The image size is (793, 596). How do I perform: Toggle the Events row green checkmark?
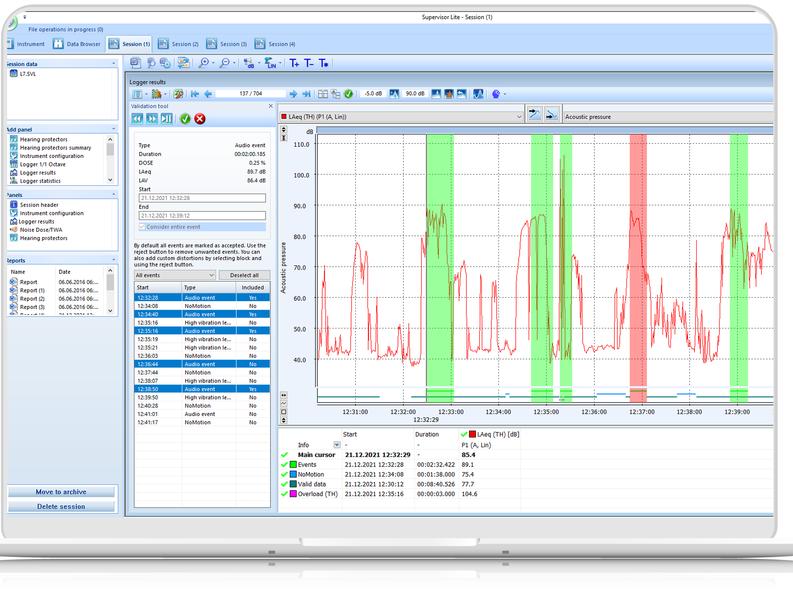(285, 464)
